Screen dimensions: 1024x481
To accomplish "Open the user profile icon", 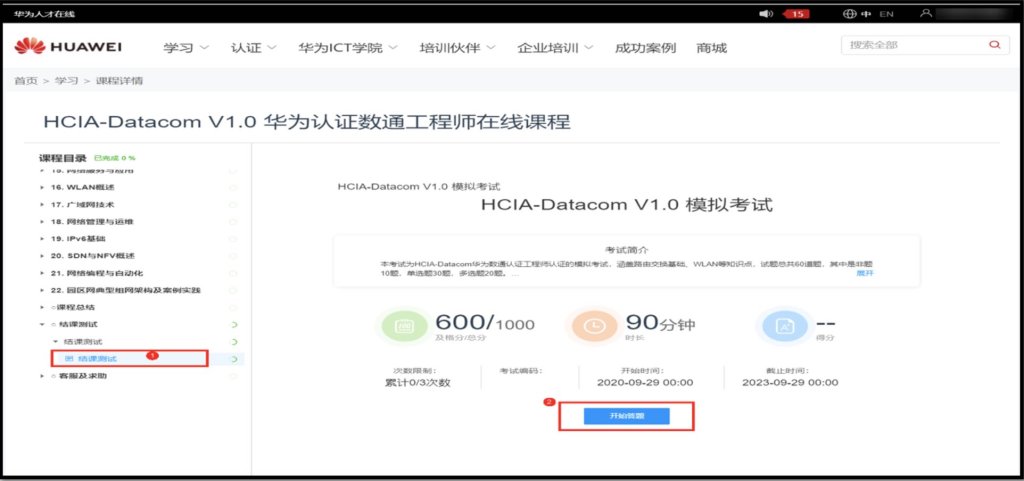I will 926,14.
